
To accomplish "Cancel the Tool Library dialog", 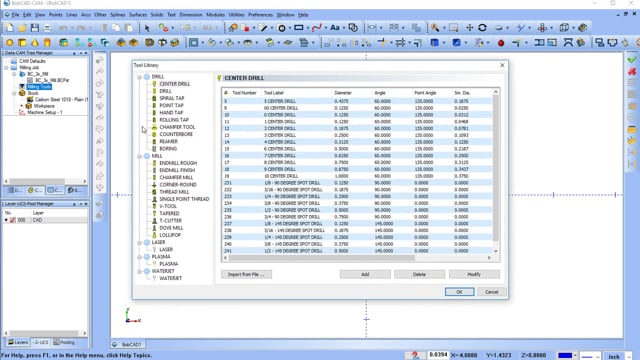I will (x=491, y=292).
